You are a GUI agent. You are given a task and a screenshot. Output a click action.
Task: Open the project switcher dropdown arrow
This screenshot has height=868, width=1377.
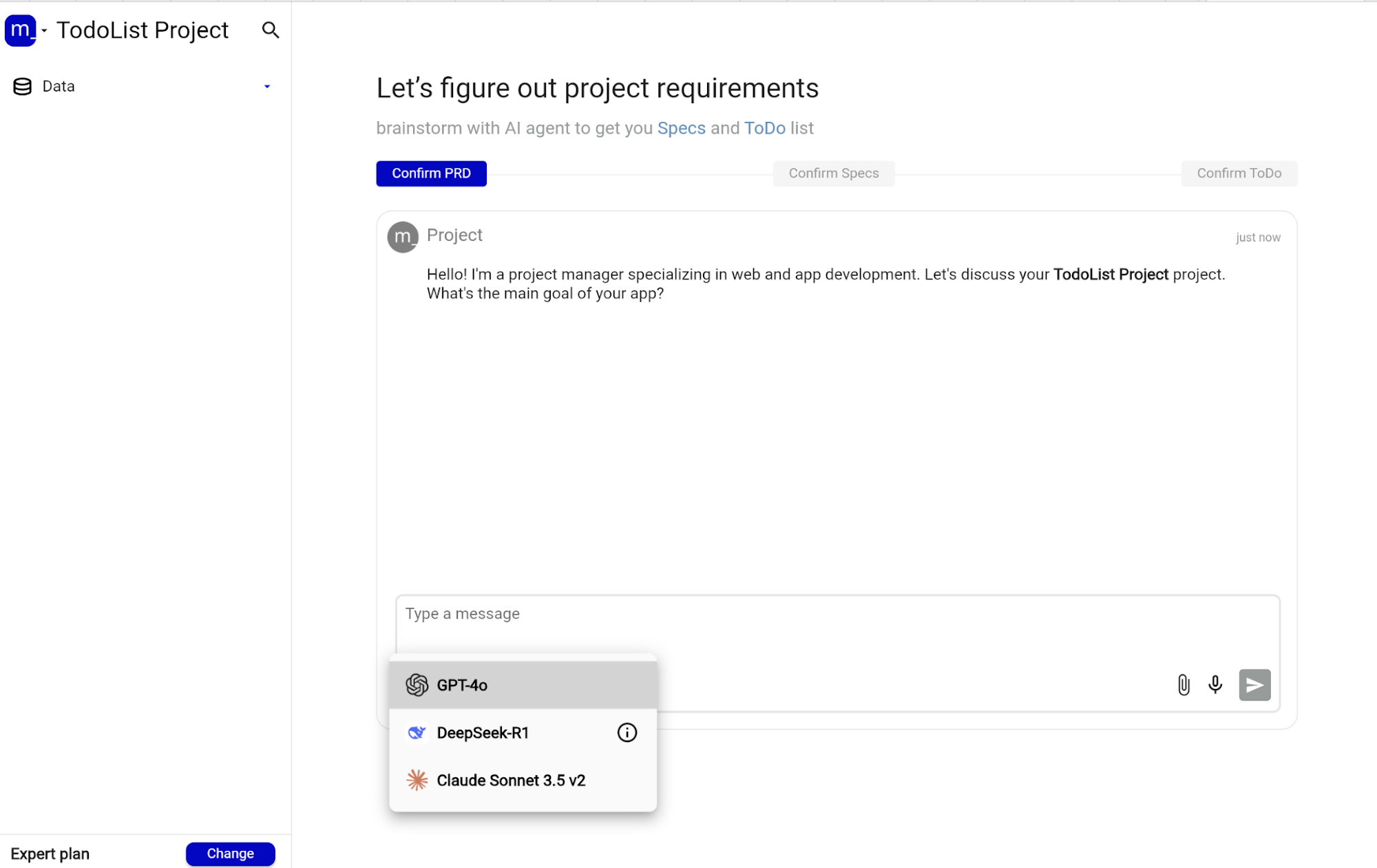pos(44,31)
